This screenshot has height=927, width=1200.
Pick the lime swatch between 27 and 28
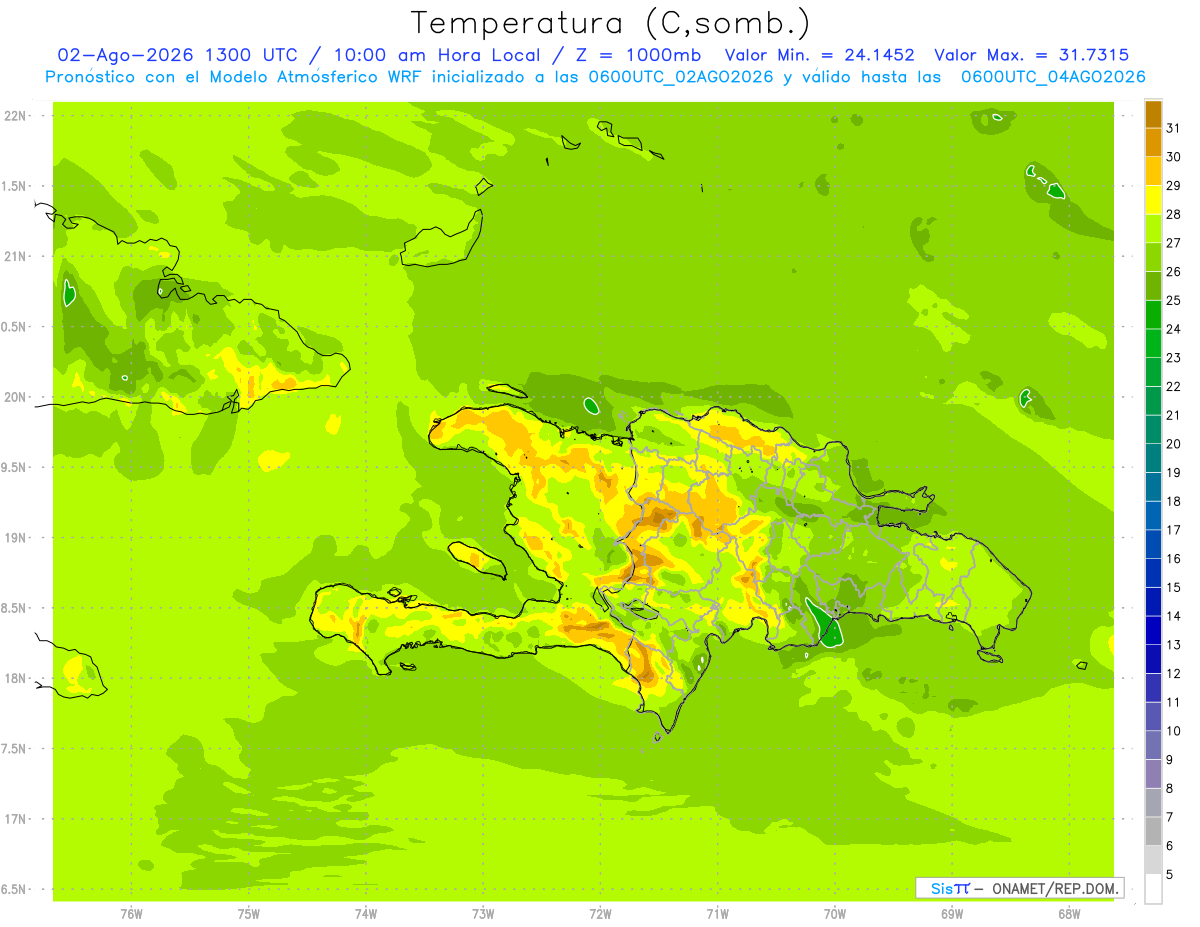(1153, 229)
